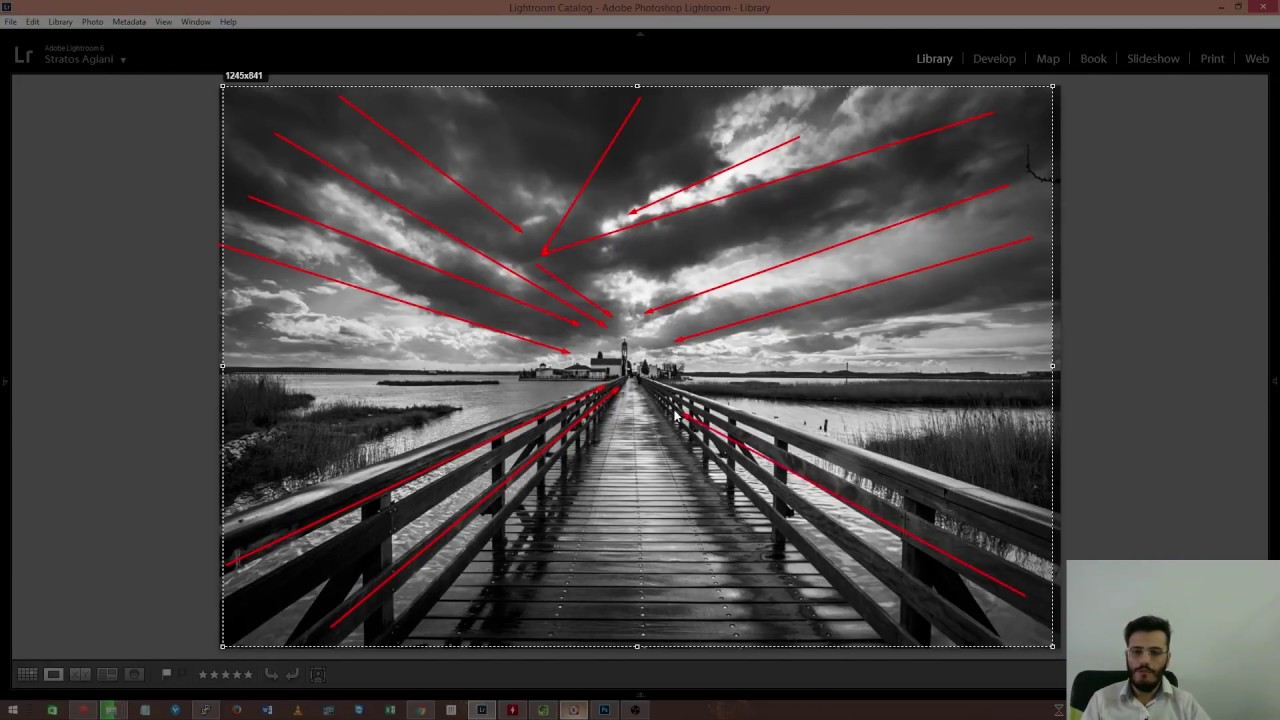This screenshot has height=720, width=1280.
Task: Rotate photo counter-clockwise with toolbar arrow
Action: tap(271, 675)
